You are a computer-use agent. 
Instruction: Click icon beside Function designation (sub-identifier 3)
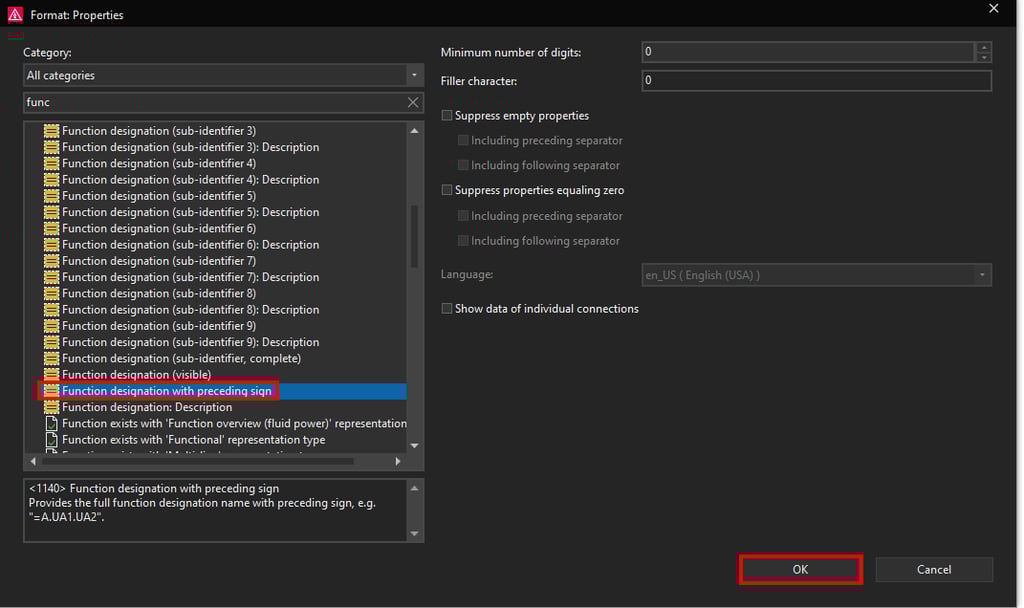(51, 131)
